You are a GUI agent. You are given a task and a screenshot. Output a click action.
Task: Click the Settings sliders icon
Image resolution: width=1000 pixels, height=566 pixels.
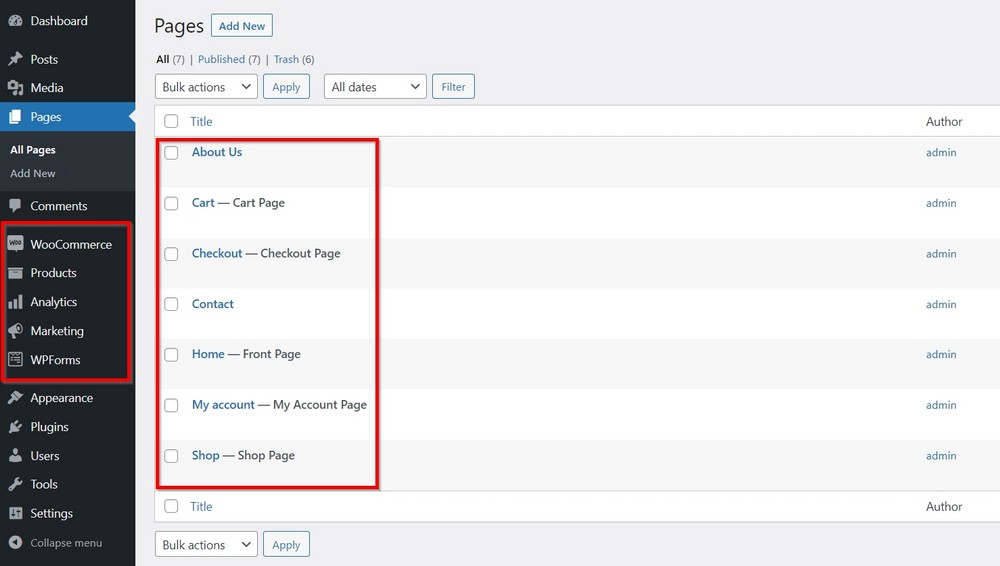click(15, 513)
